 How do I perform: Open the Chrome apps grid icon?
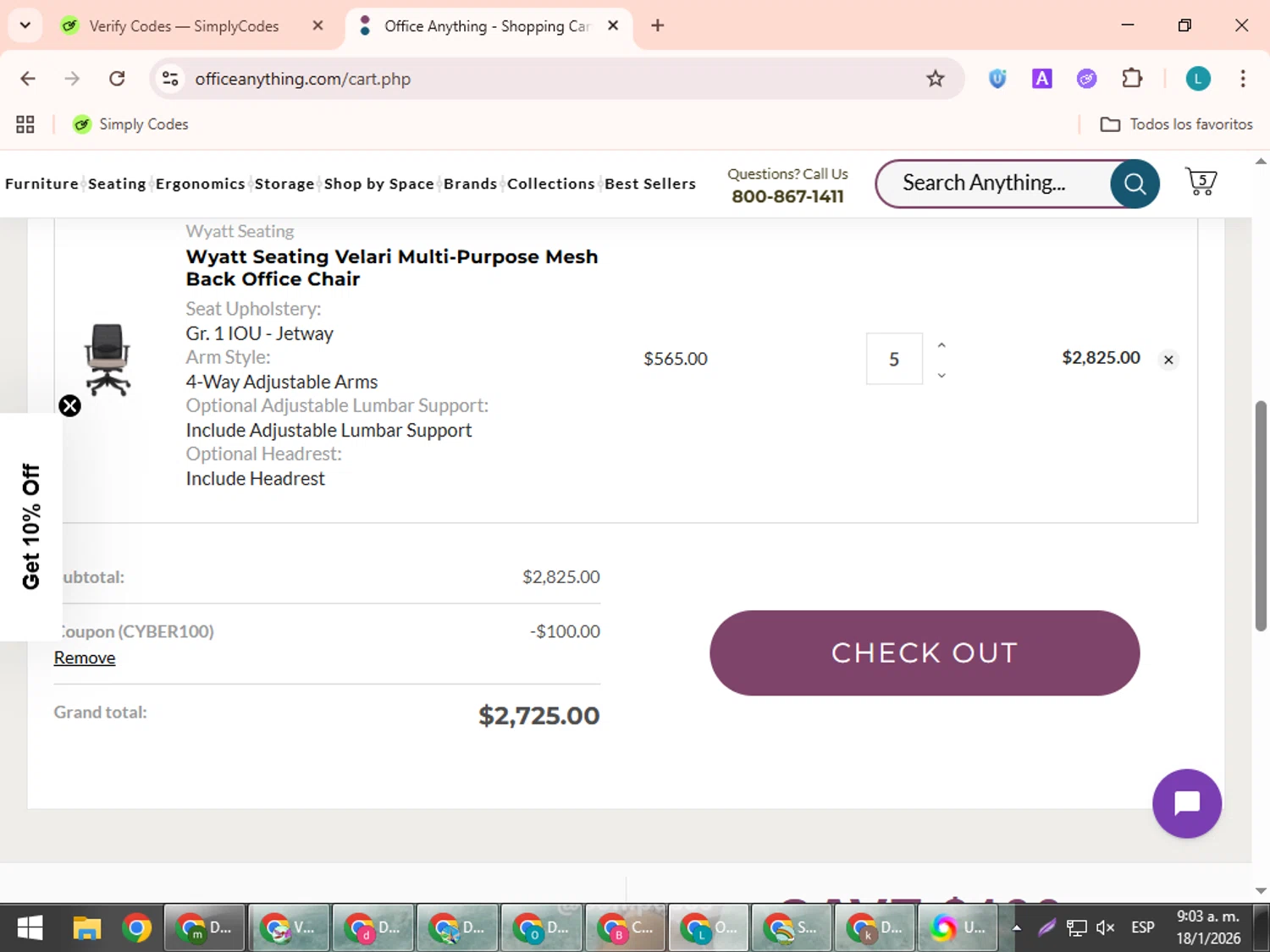(x=25, y=124)
